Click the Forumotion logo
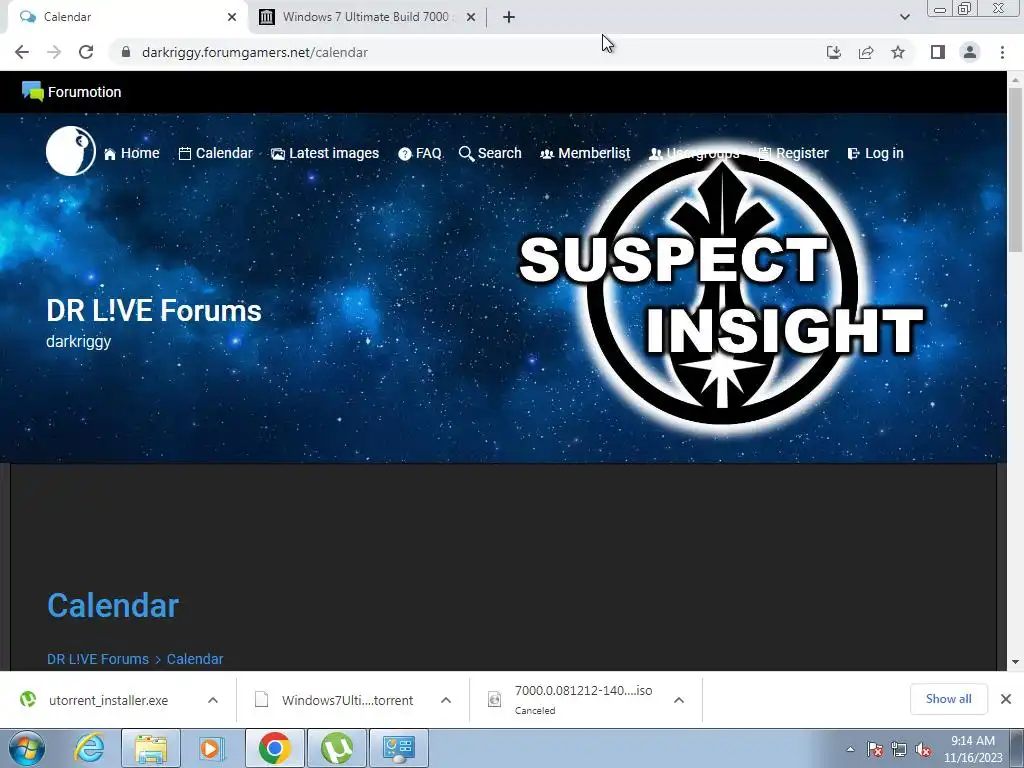Viewport: 1024px width, 768px height. 71,91
